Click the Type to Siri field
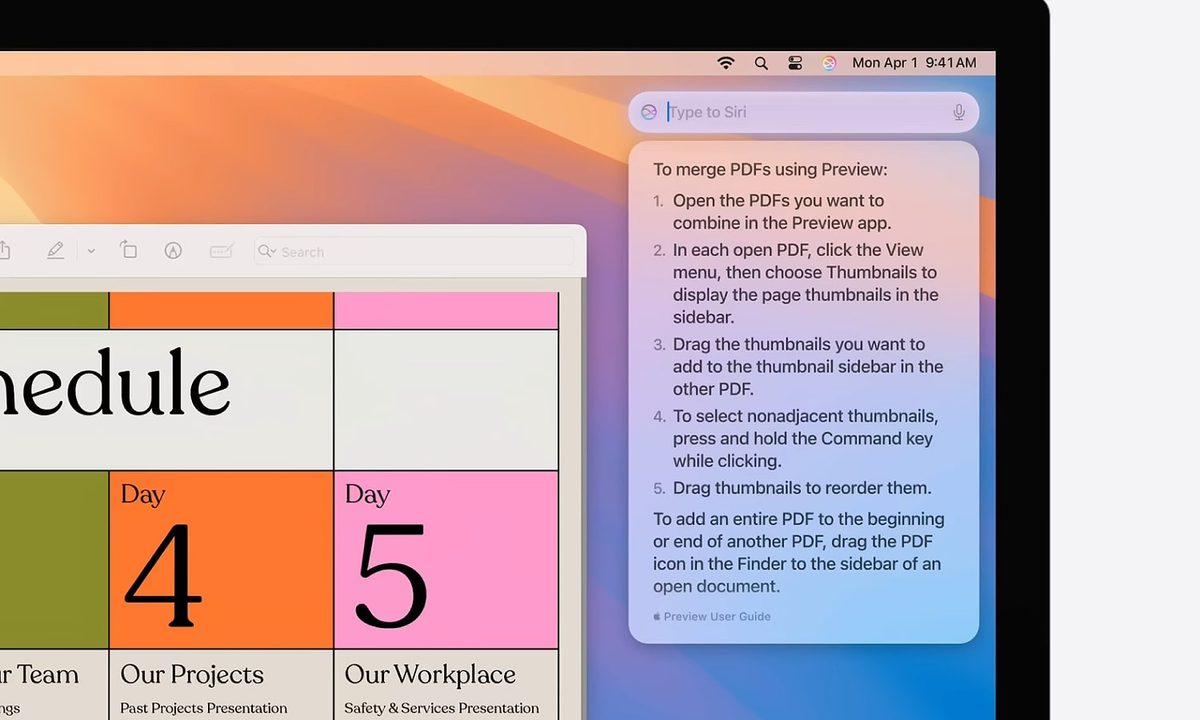Screen dimensions: 1200x720 coord(803,112)
